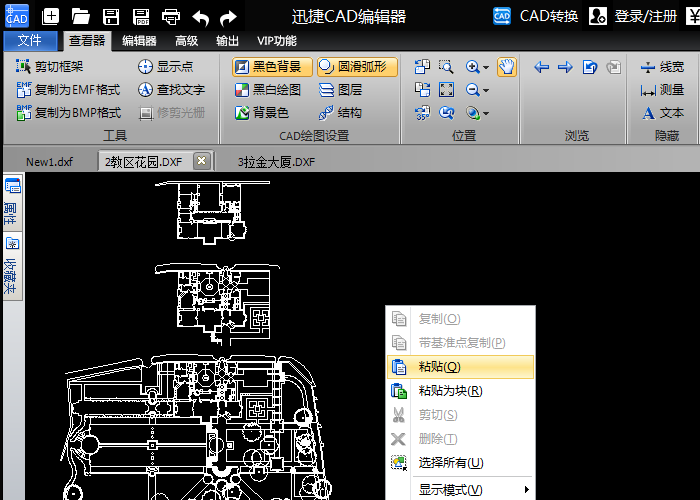Click the previous zoom view icon

(446, 113)
